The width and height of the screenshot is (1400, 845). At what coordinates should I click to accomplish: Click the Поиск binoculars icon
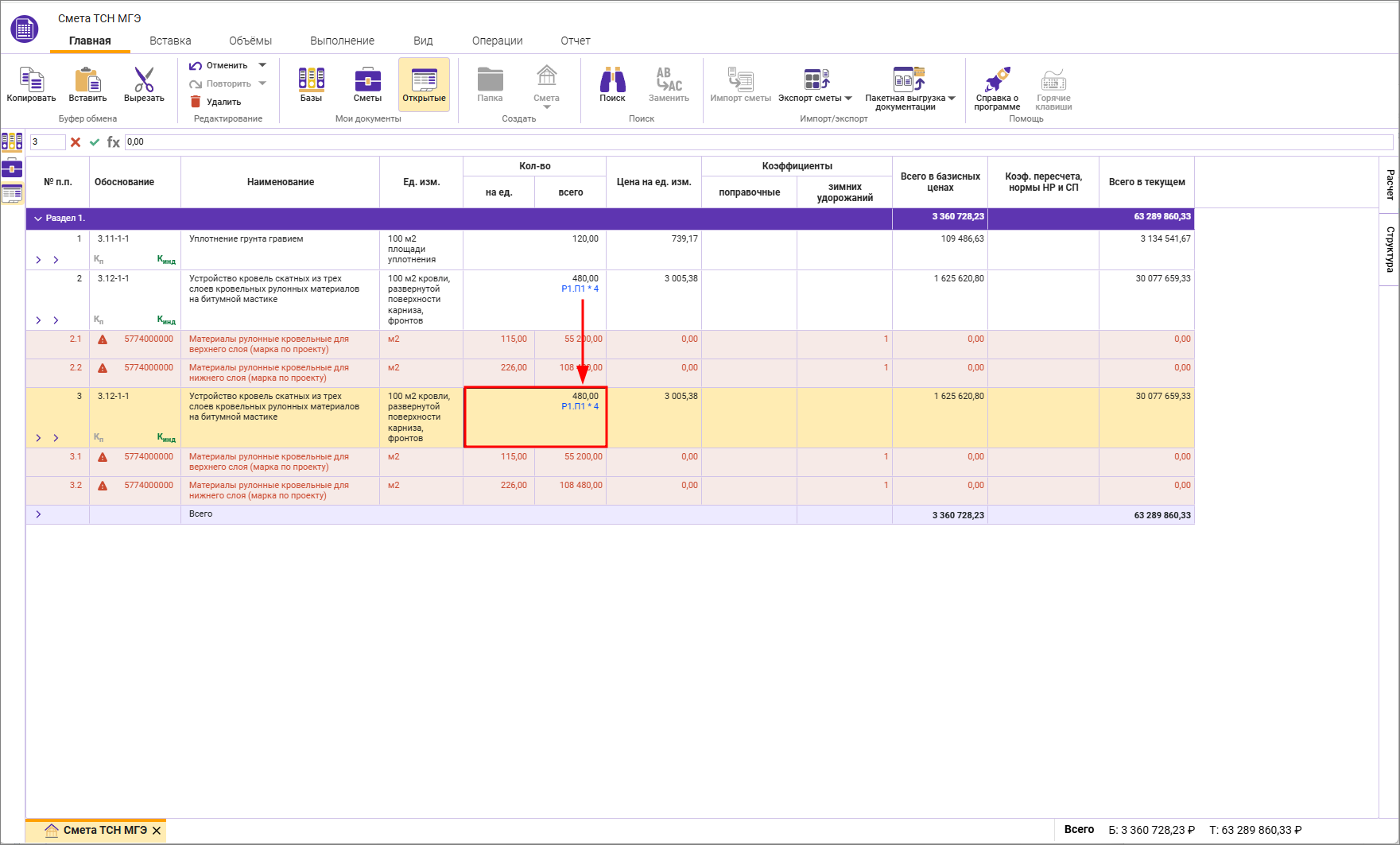click(x=612, y=80)
